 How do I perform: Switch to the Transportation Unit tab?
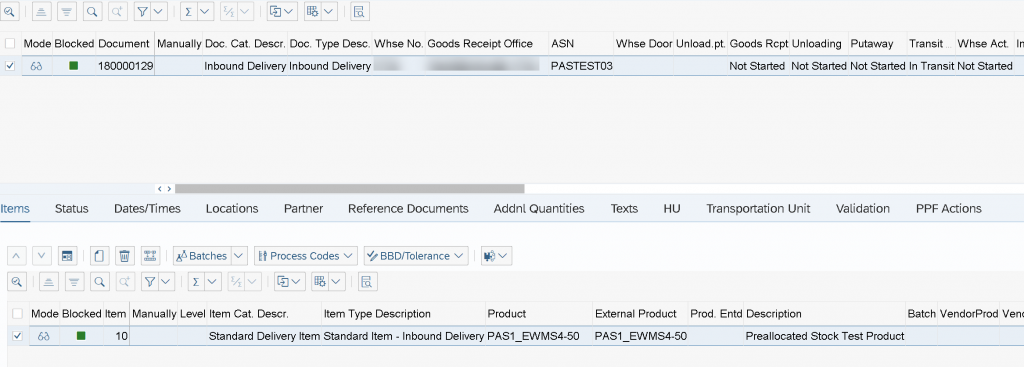click(x=758, y=209)
